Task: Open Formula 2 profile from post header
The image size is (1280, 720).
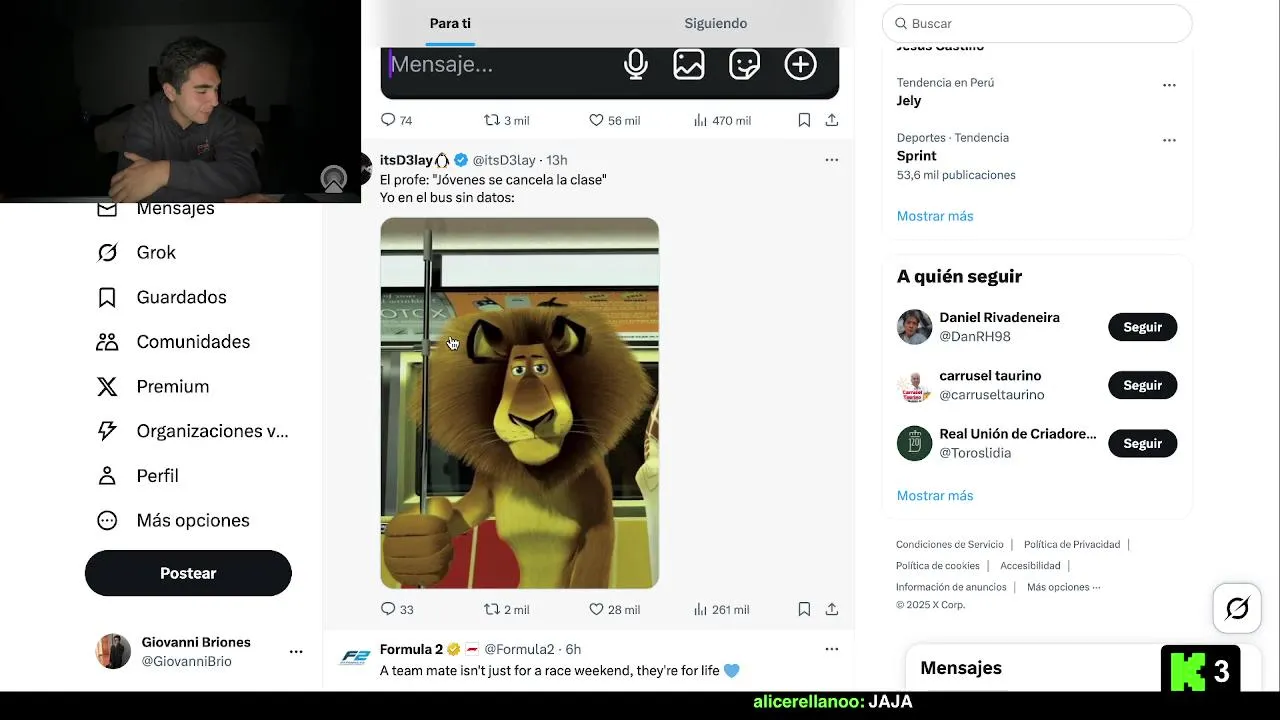Action: tap(411, 649)
